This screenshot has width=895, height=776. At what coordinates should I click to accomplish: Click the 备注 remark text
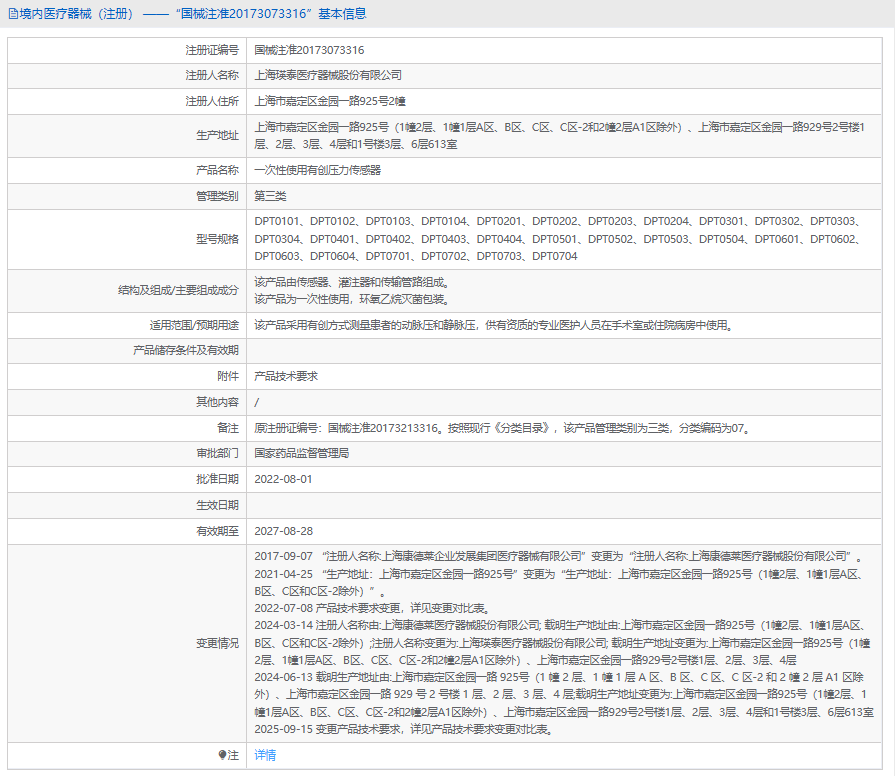(502, 428)
